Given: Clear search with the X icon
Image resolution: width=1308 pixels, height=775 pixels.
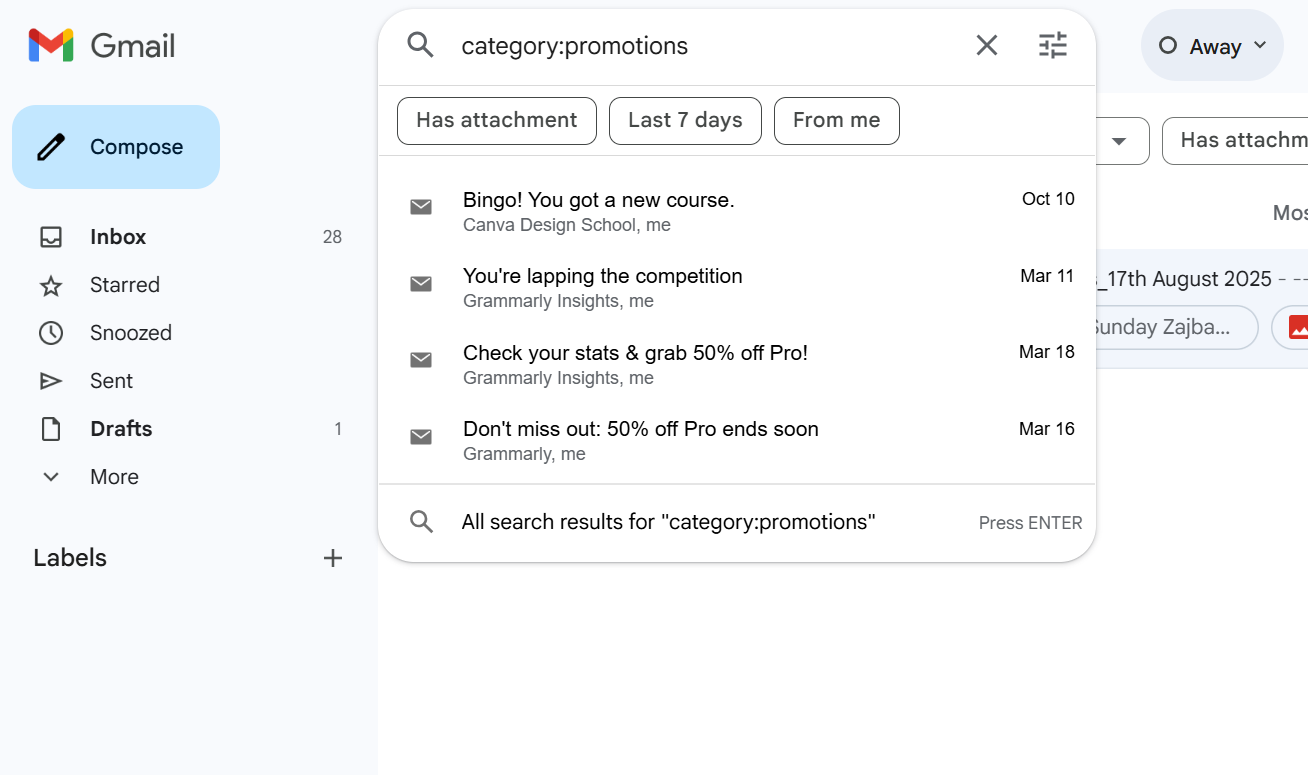Looking at the screenshot, I should point(986,45).
